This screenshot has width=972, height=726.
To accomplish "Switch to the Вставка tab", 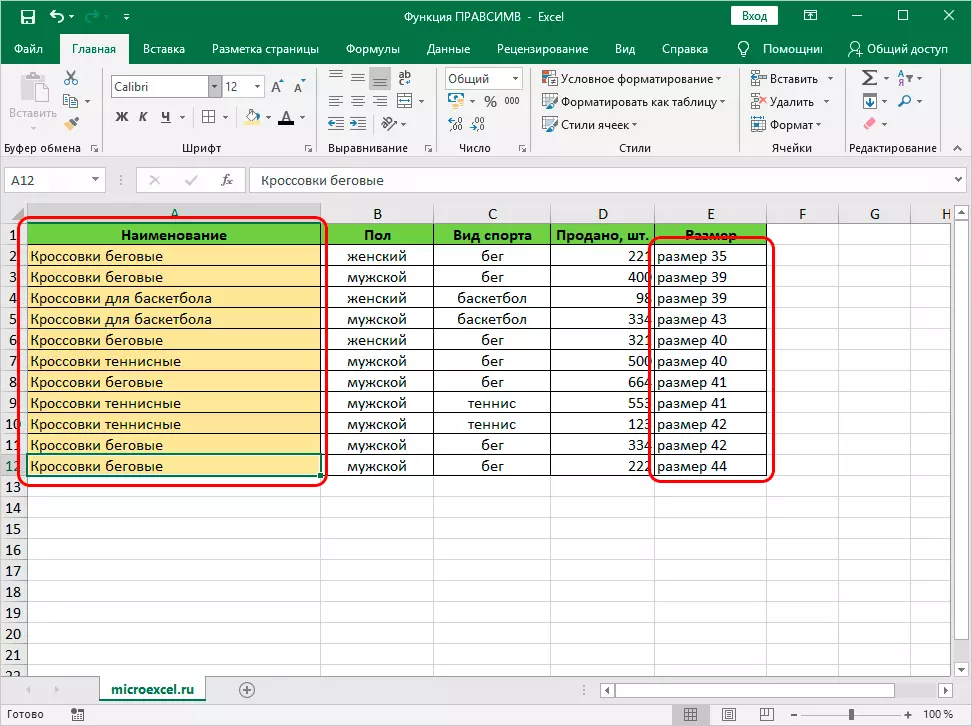I will 164,49.
